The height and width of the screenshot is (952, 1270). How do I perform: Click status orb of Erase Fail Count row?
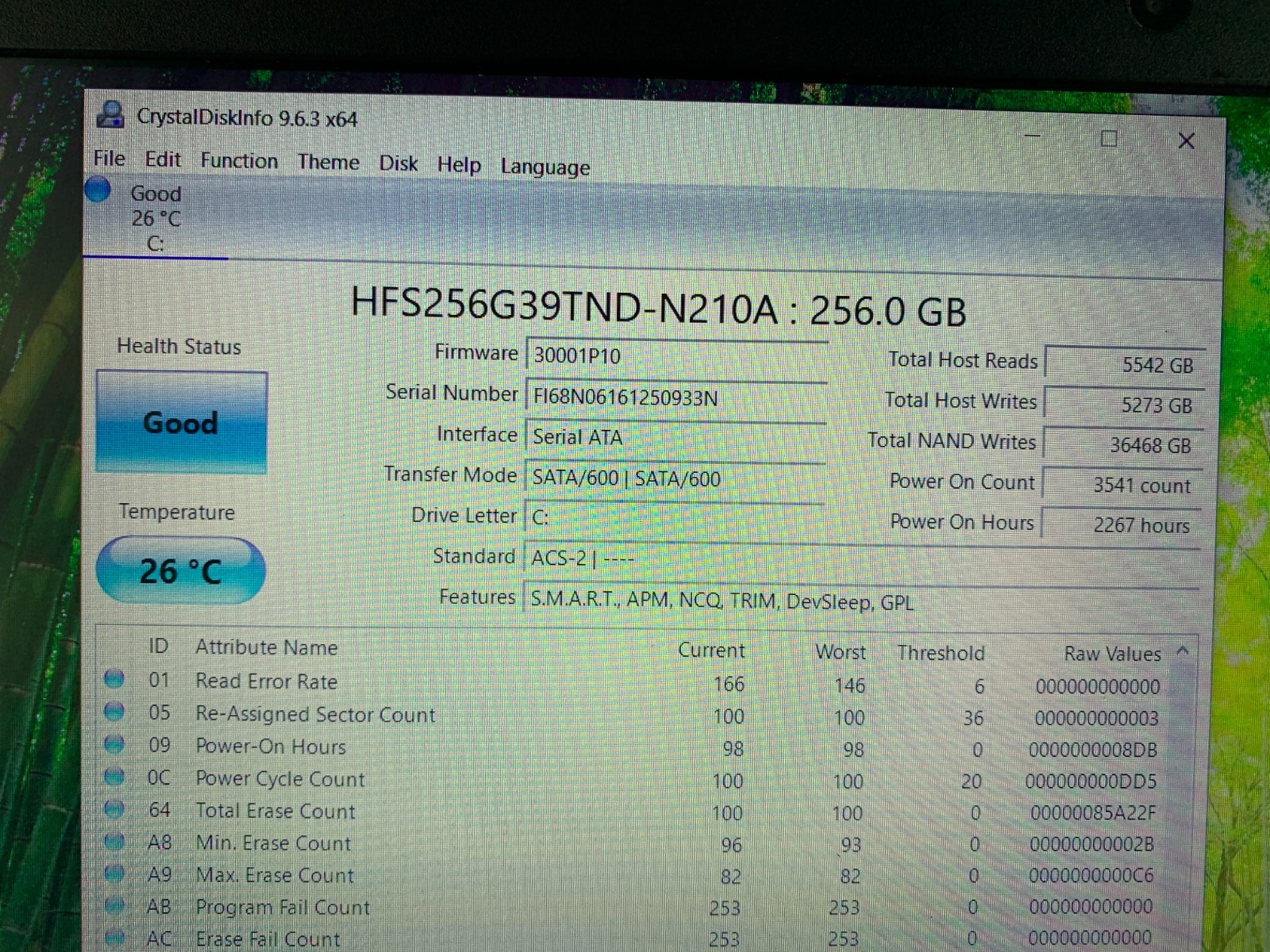pos(114,937)
